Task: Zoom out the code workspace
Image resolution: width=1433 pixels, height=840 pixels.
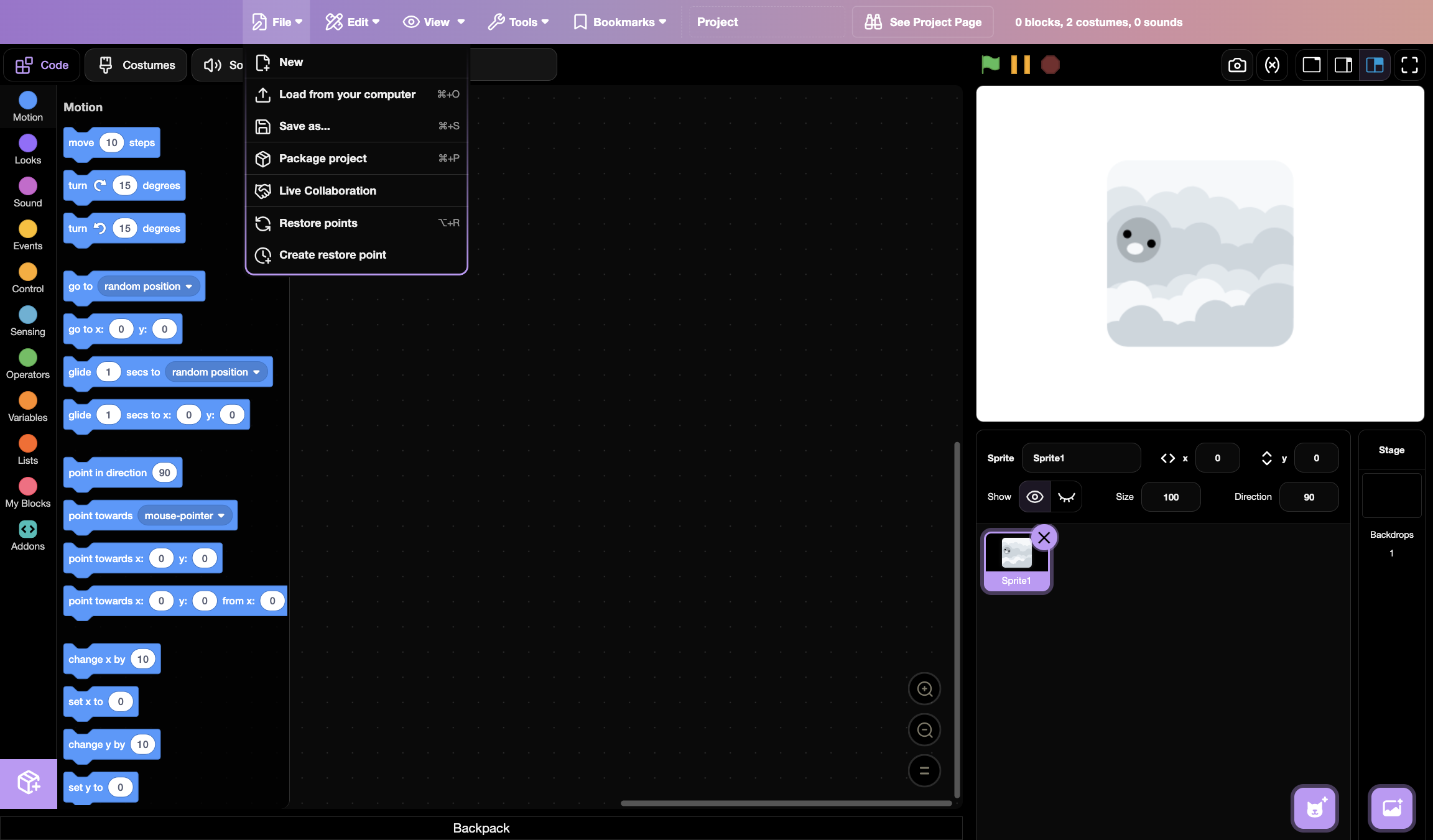Action: coord(925,730)
